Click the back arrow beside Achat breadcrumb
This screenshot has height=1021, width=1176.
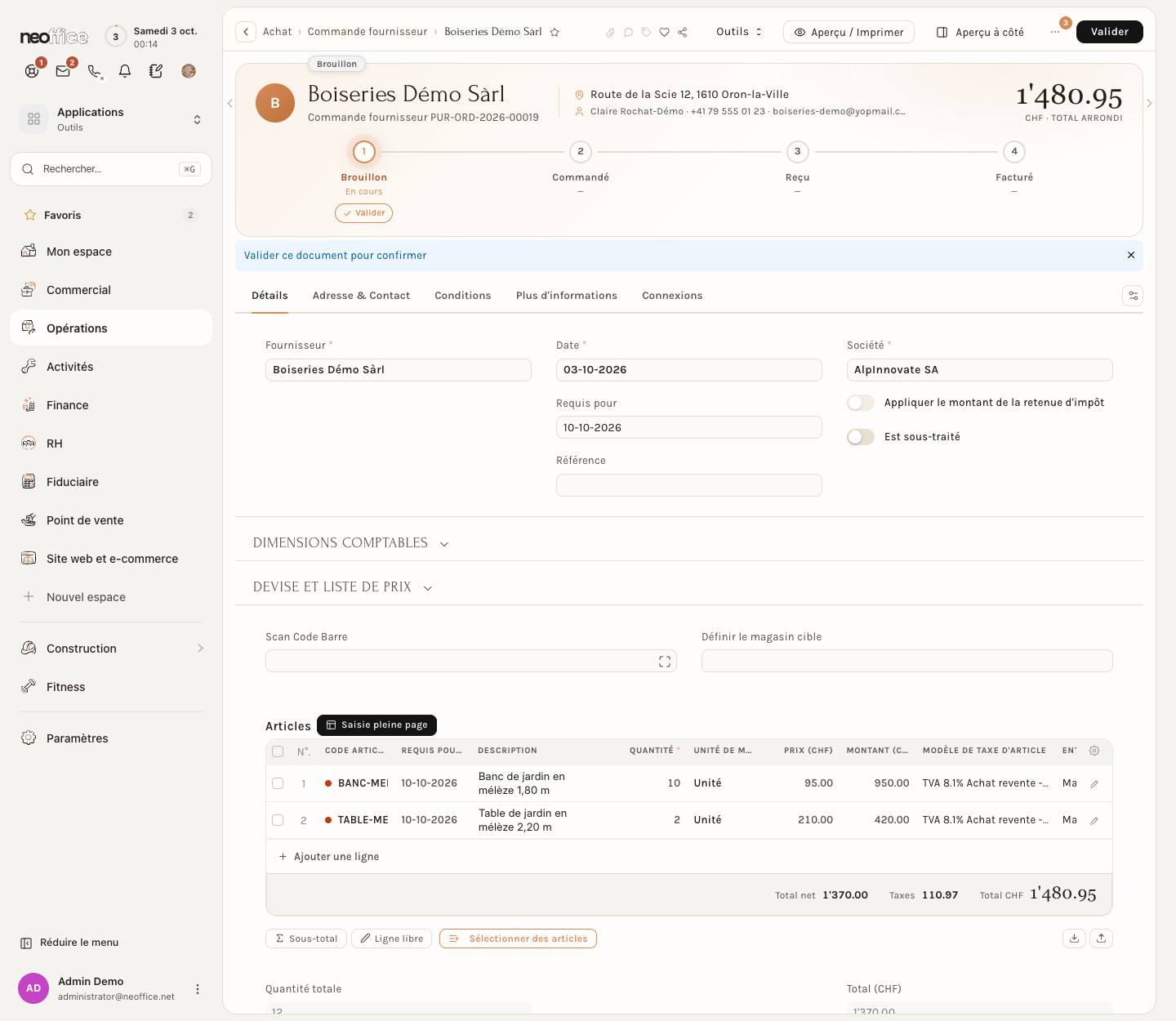[x=246, y=32]
